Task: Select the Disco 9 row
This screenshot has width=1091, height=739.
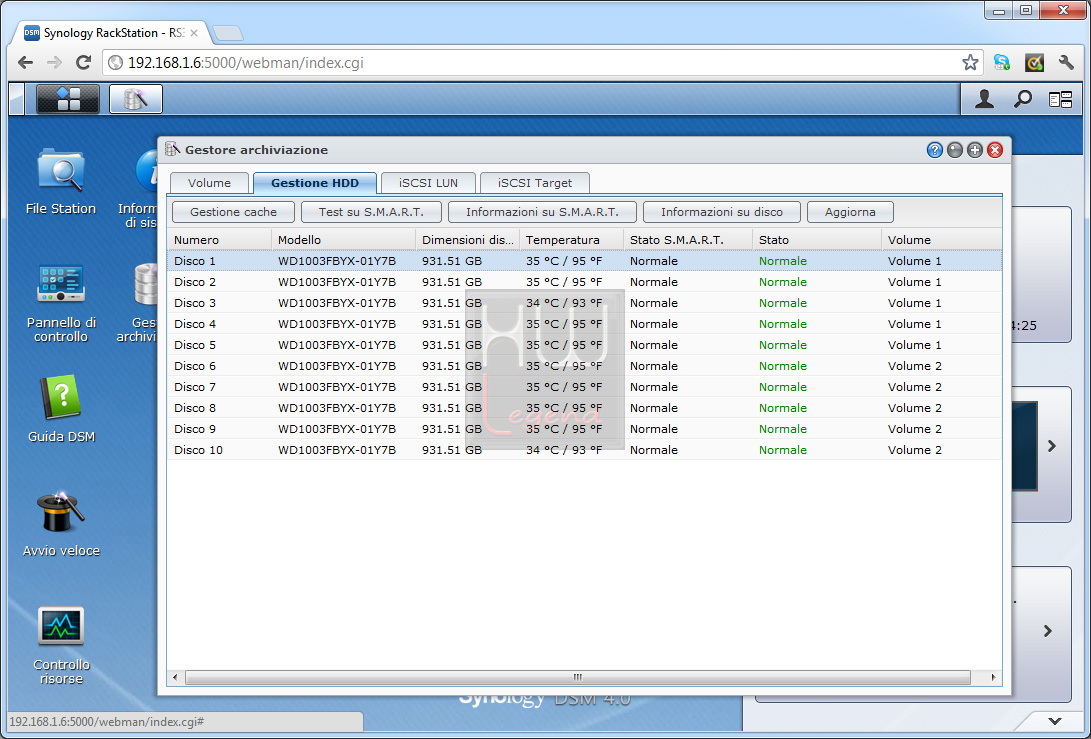Action: coord(584,429)
